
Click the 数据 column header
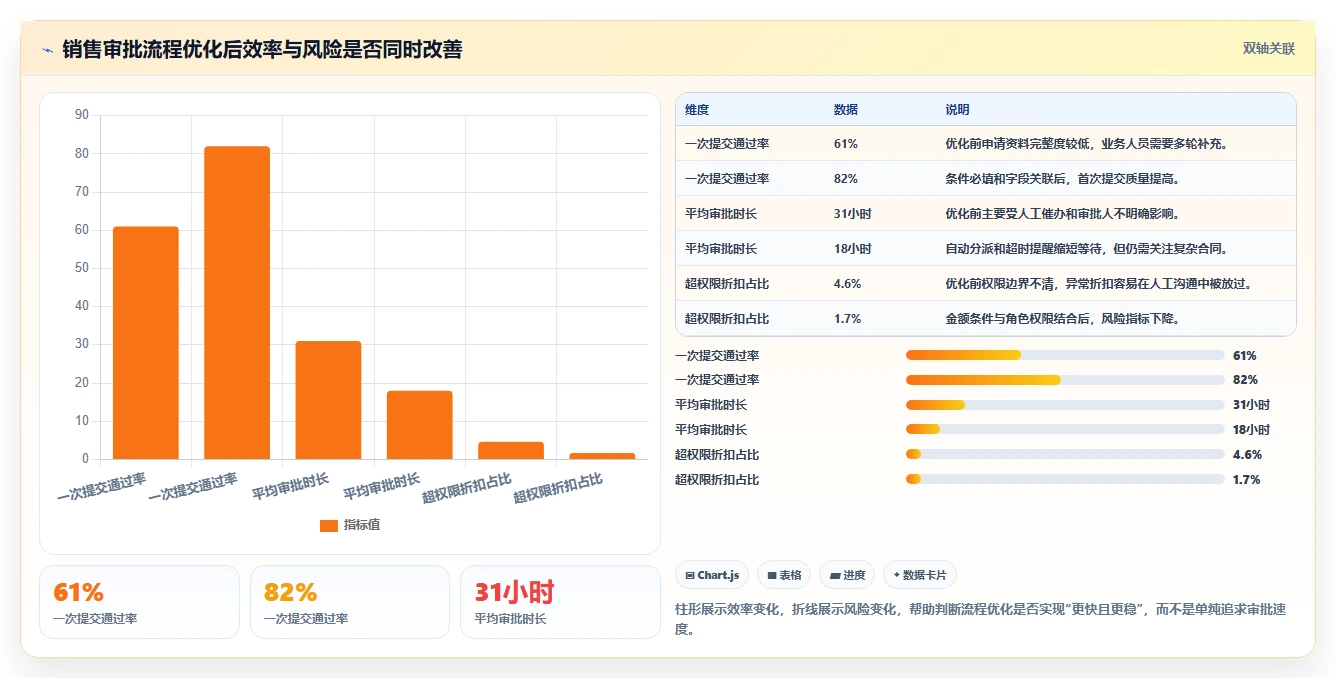pyautogui.click(x=845, y=110)
